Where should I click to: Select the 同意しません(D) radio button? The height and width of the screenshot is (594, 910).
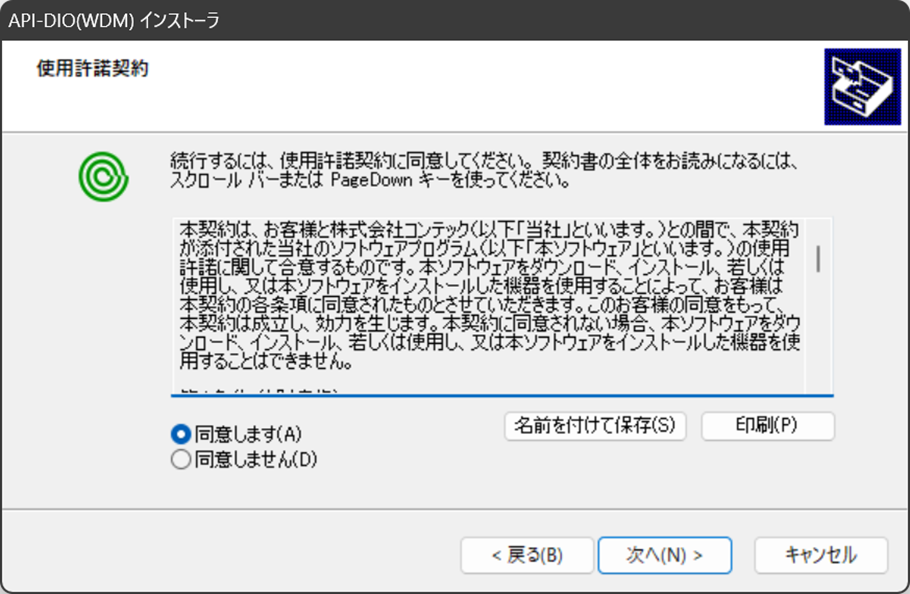pos(180,459)
